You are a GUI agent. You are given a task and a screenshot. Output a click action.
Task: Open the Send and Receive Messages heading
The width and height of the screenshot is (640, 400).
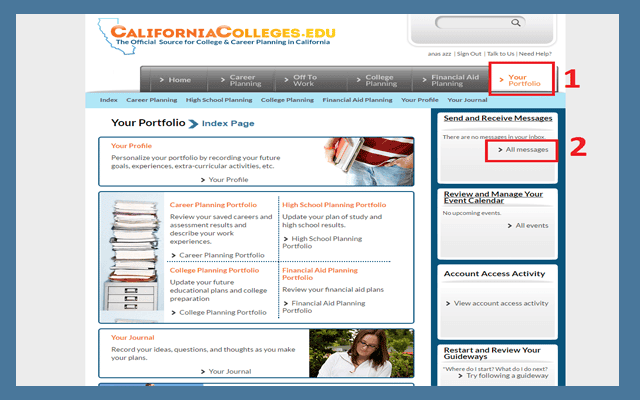tap(498, 118)
